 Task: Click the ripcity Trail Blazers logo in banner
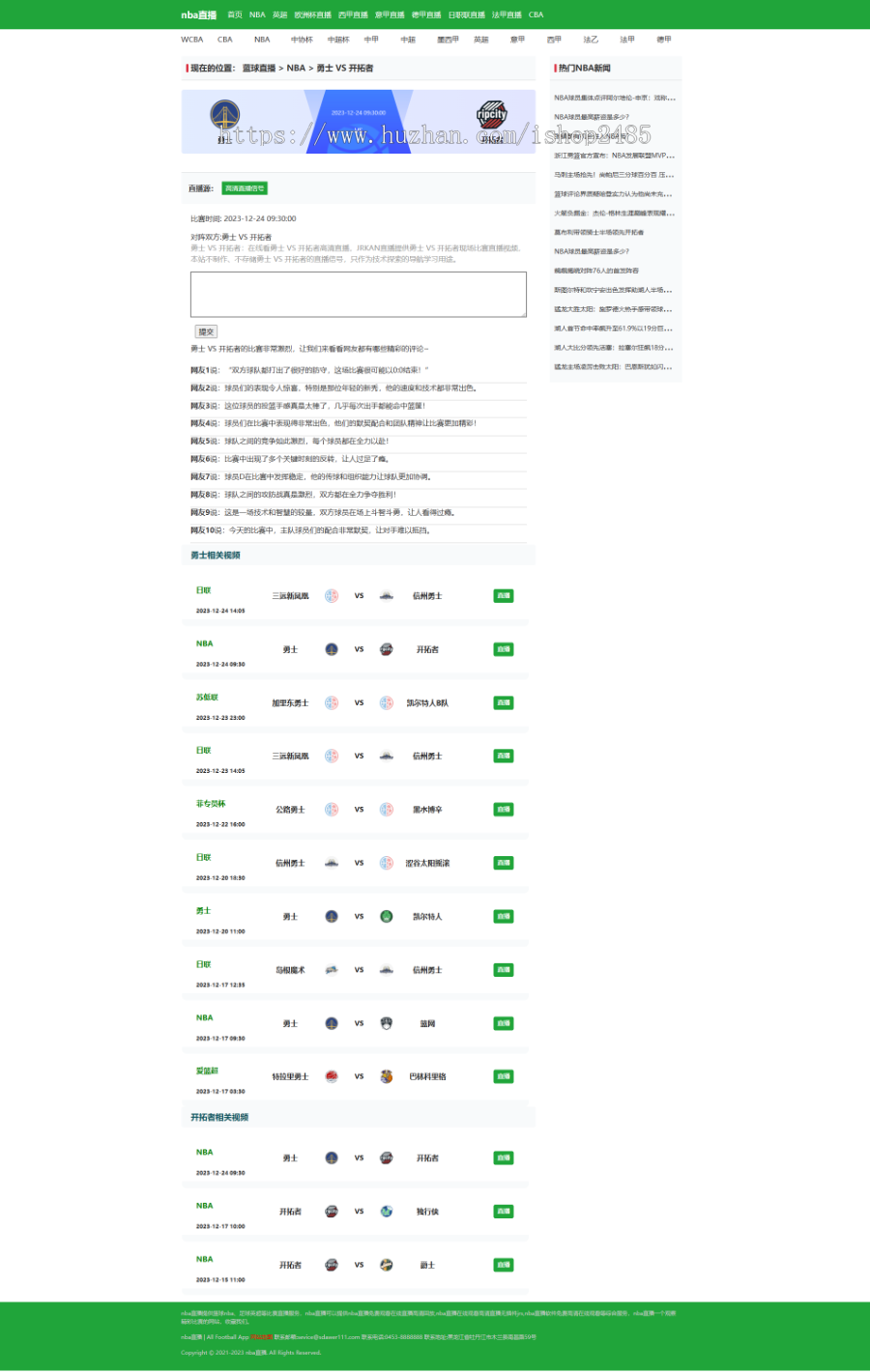click(491, 115)
